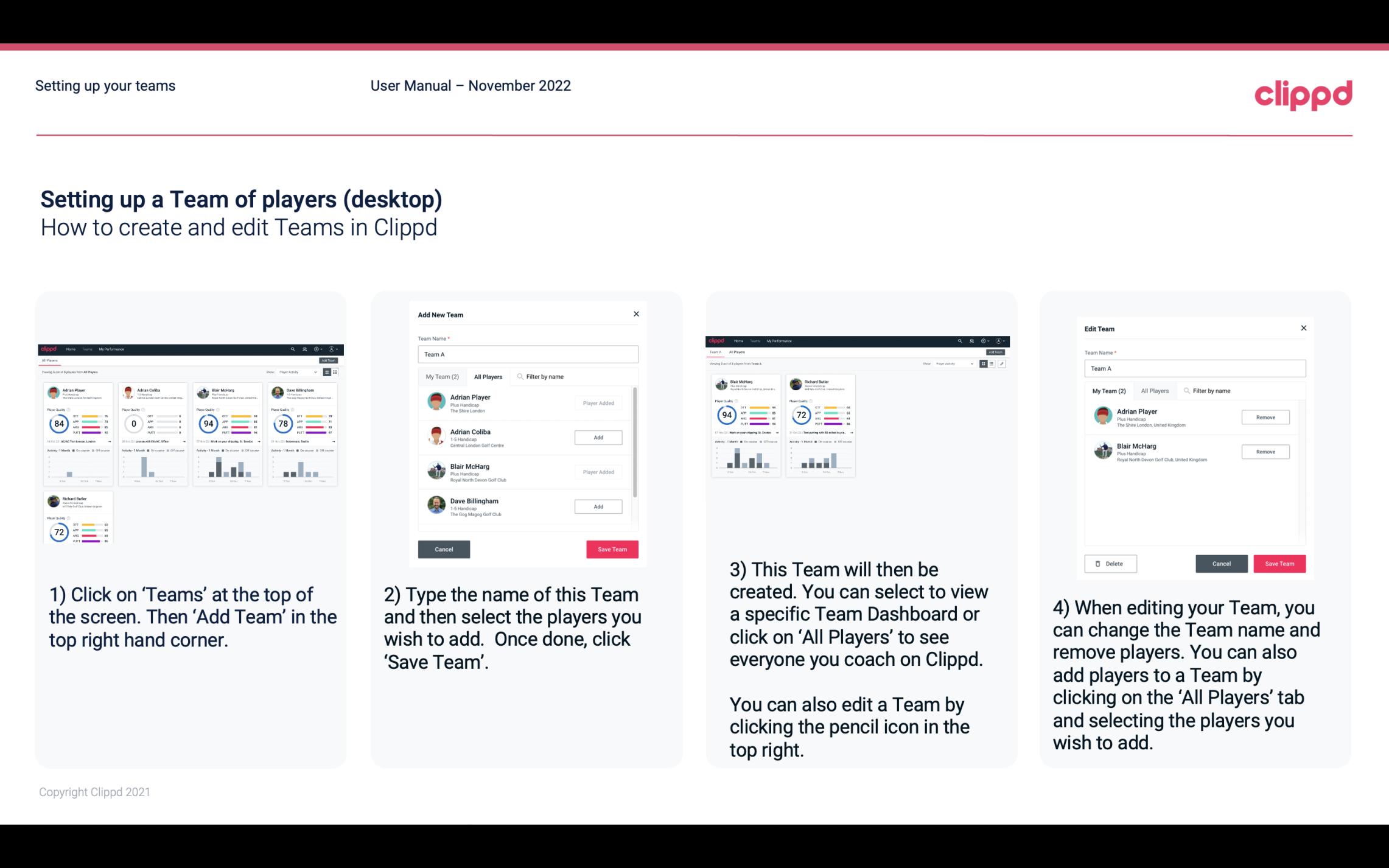The height and width of the screenshot is (868, 1389).
Task: Click Remove button next to Adrian Player
Action: 1265,416
